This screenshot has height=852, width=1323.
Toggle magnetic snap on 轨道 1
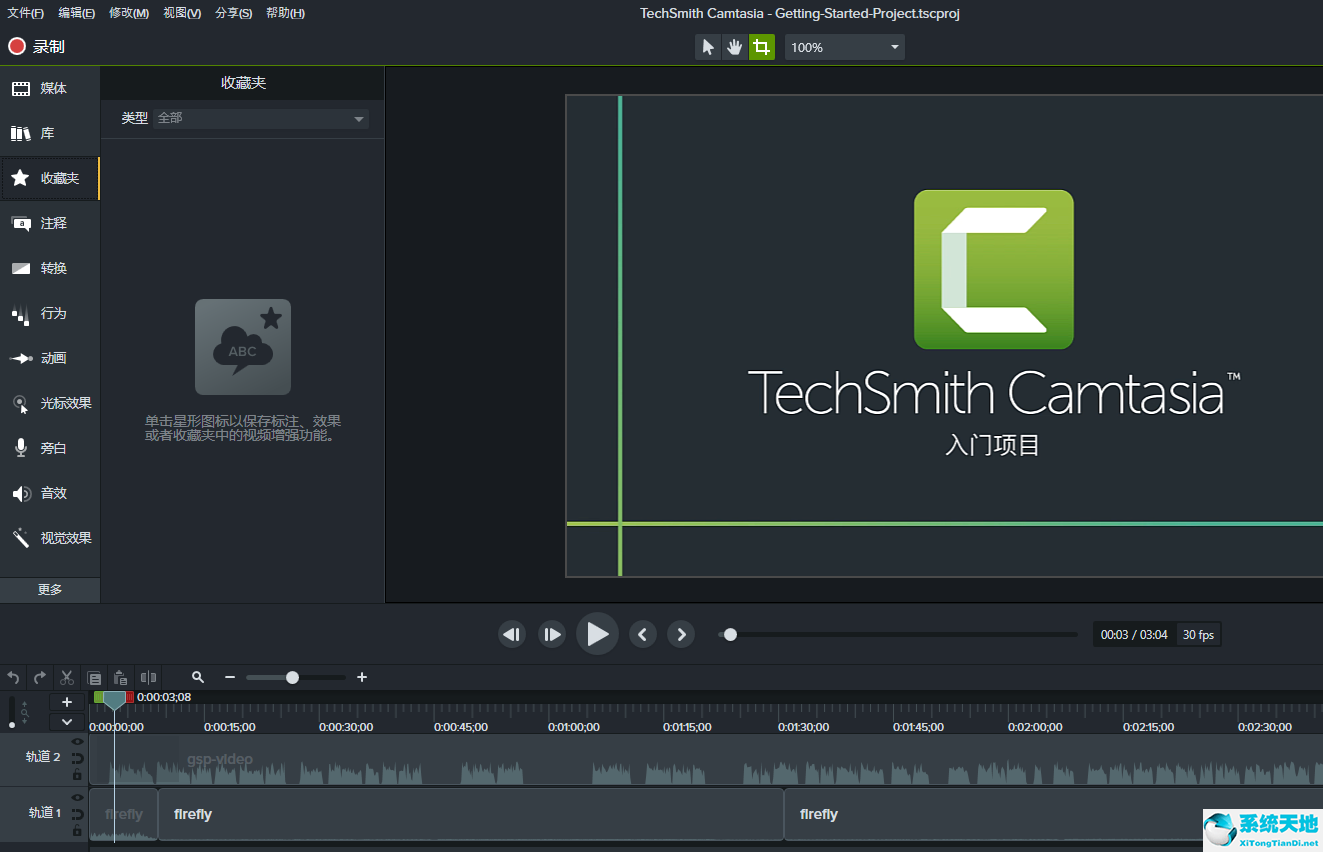pyautogui.click(x=77, y=814)
